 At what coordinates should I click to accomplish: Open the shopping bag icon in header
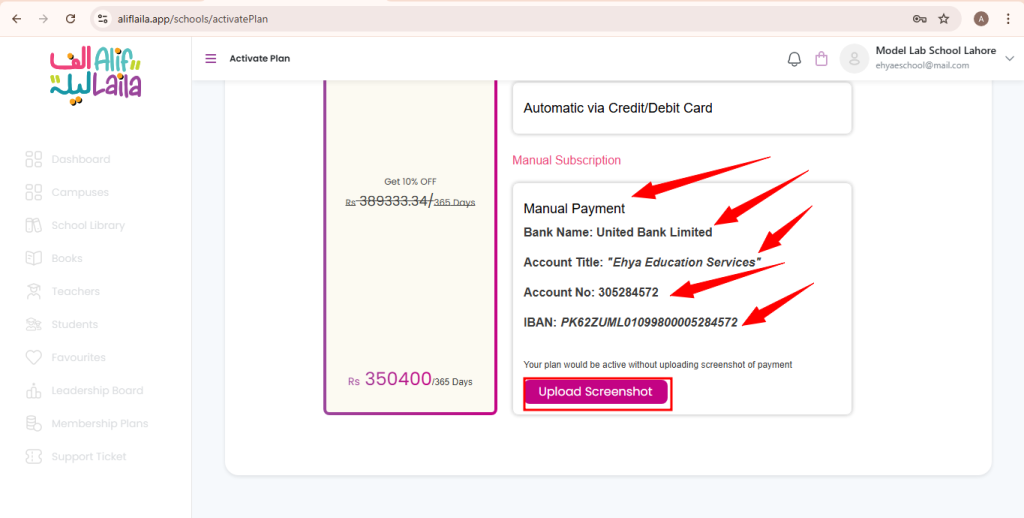point(822,59)
